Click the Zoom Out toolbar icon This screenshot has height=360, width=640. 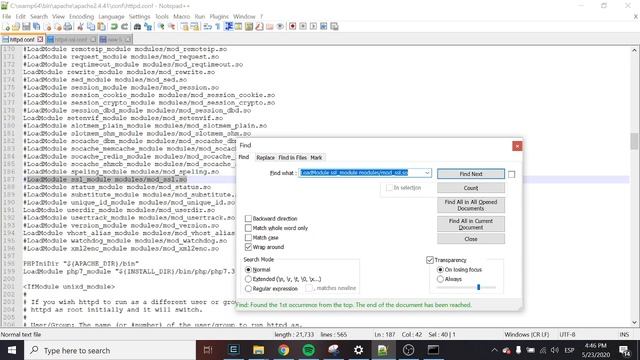click(x=172, y=27)
